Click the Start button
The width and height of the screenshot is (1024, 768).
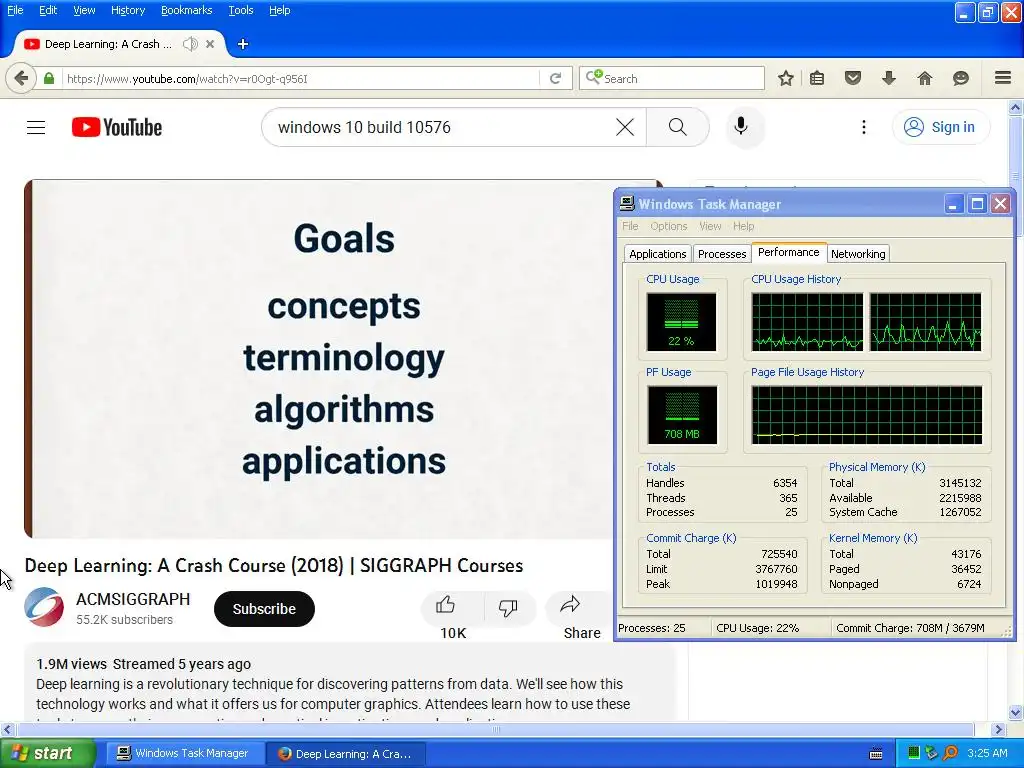click(47, 753)
